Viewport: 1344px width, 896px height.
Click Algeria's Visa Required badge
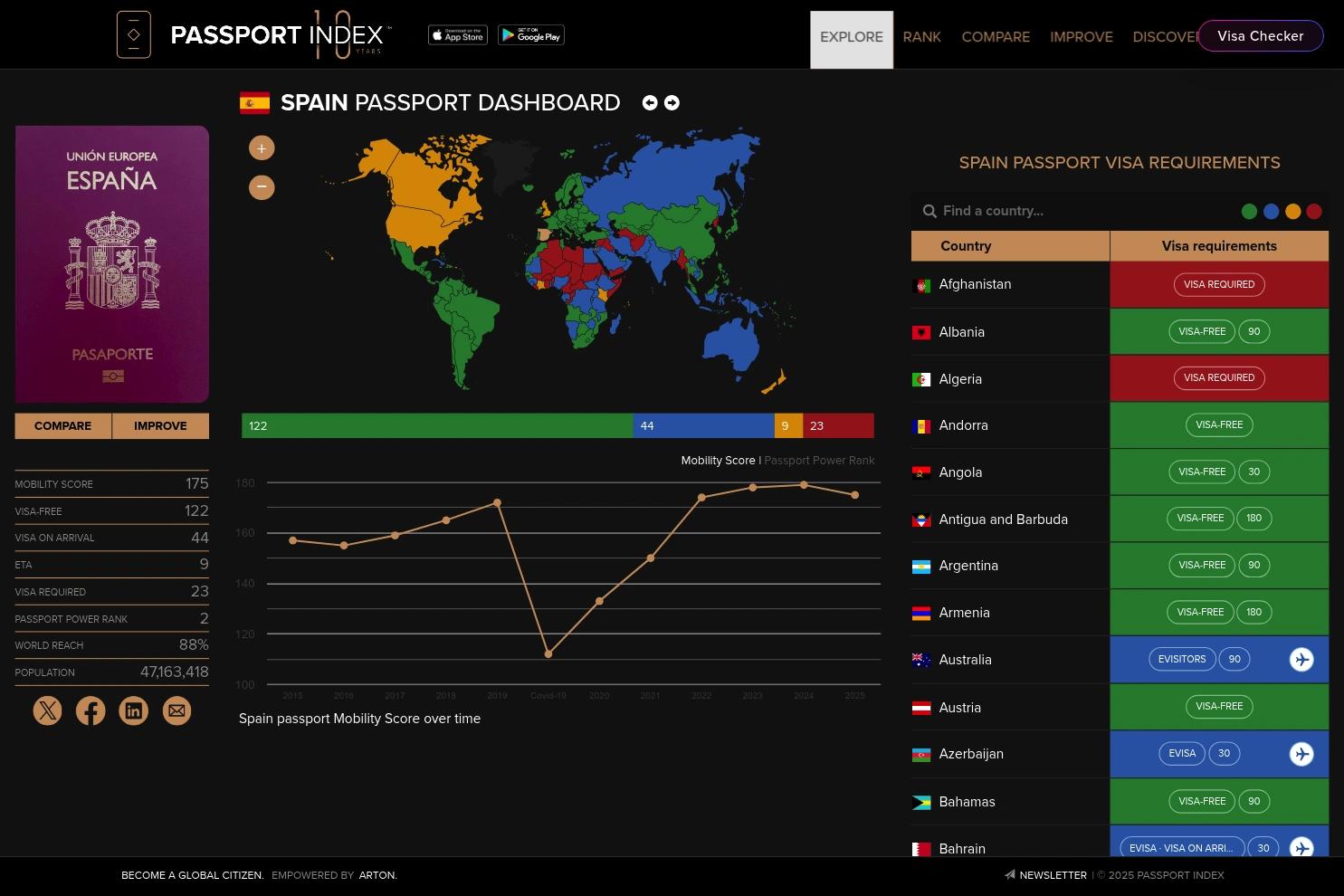click(1219, 378)
